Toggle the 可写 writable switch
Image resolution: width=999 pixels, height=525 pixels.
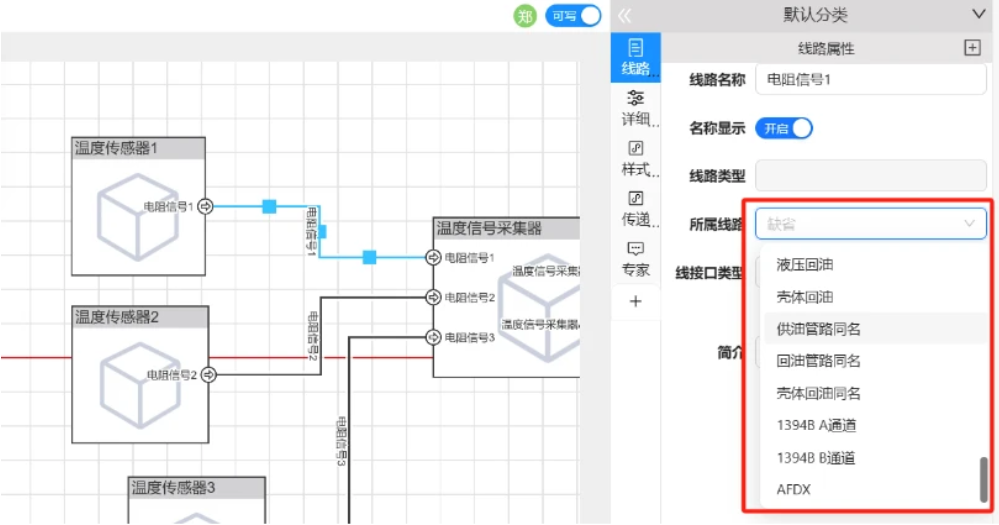(x=573, y=15)
